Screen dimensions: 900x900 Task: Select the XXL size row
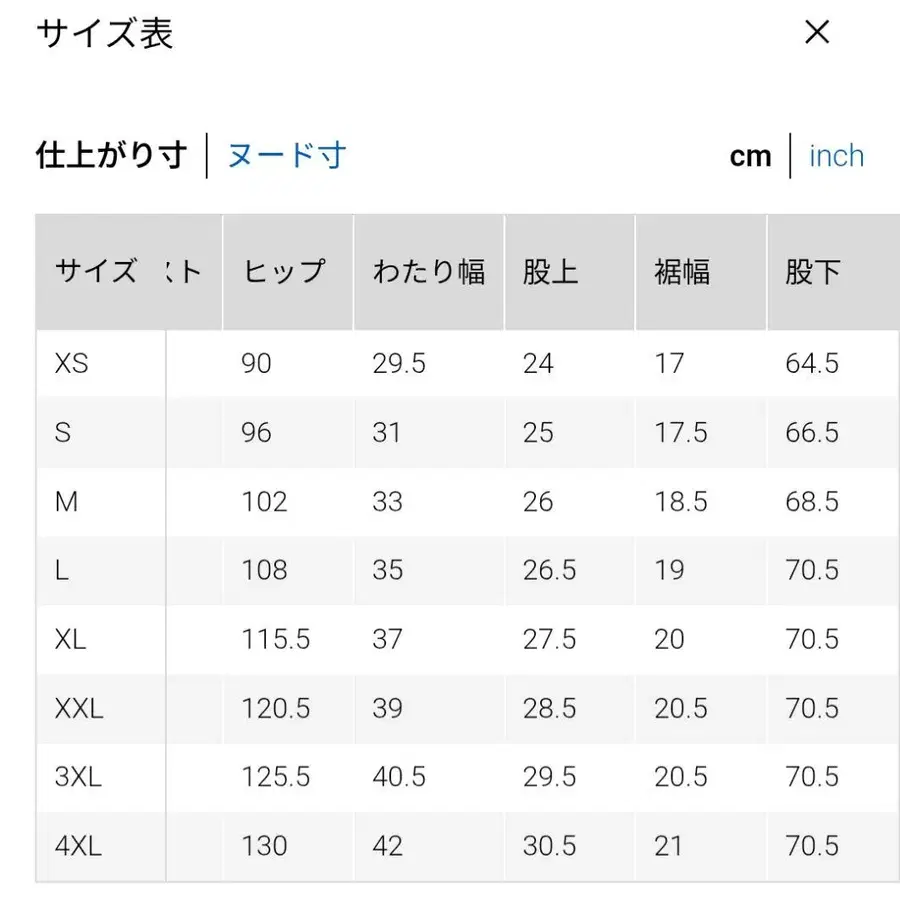click(78, 709)
